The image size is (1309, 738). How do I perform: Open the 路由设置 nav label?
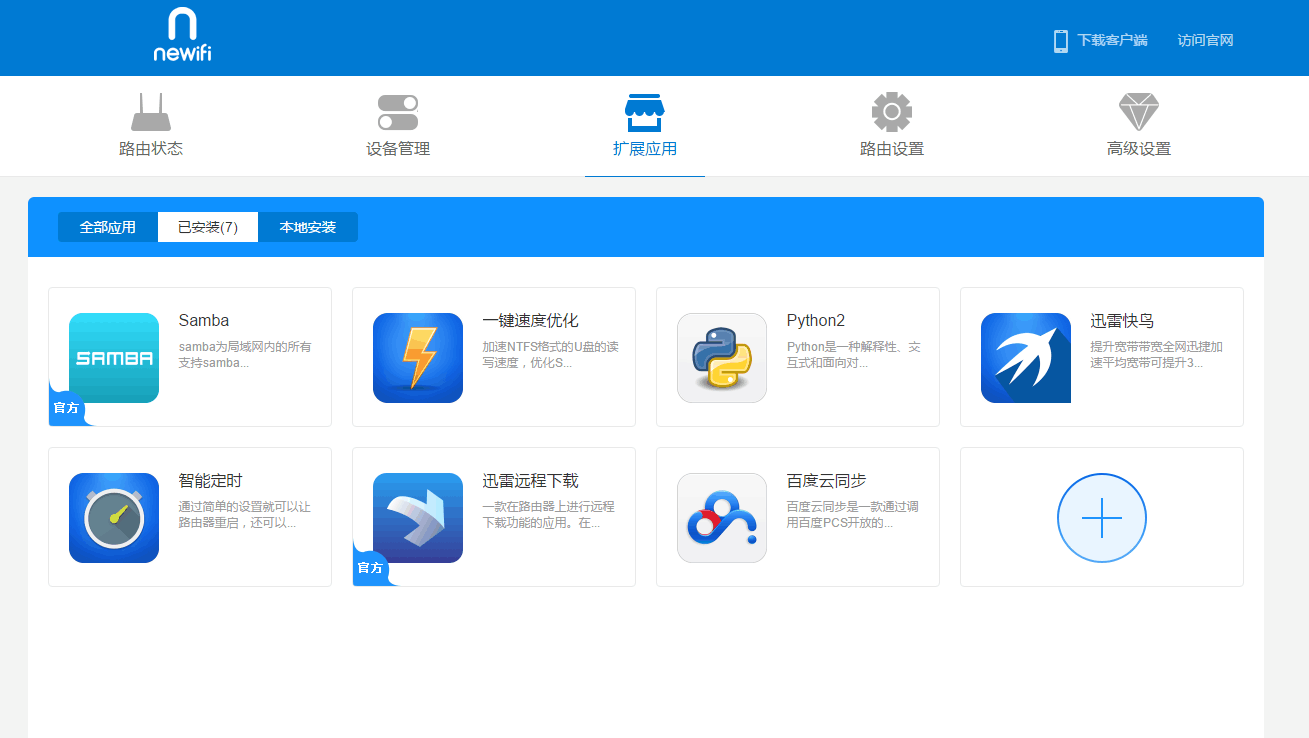coord(892,149)
